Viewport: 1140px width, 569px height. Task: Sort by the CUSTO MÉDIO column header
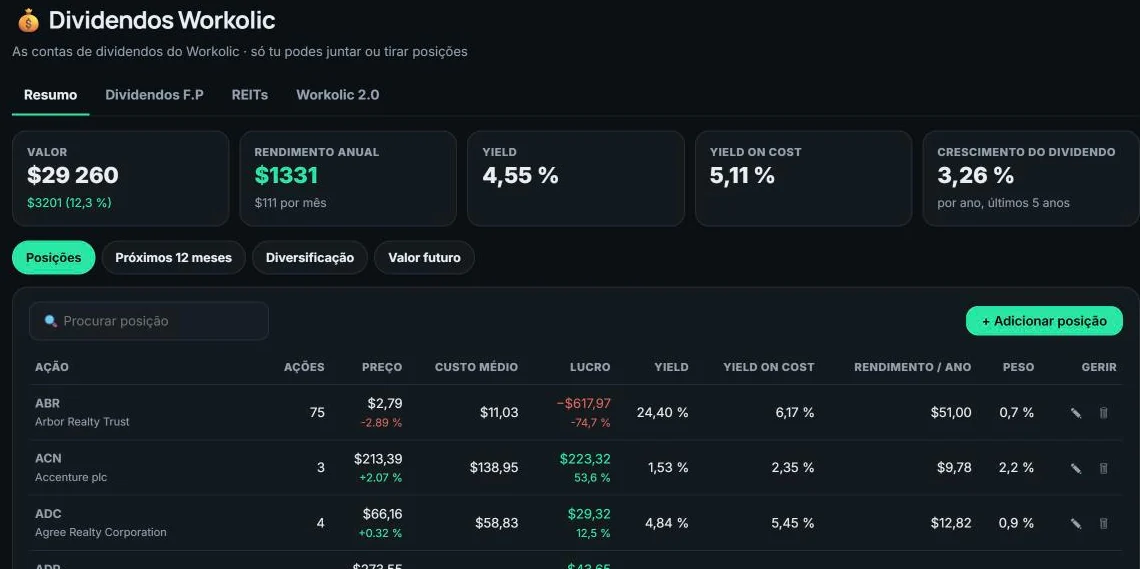click(x=476, y=367)
